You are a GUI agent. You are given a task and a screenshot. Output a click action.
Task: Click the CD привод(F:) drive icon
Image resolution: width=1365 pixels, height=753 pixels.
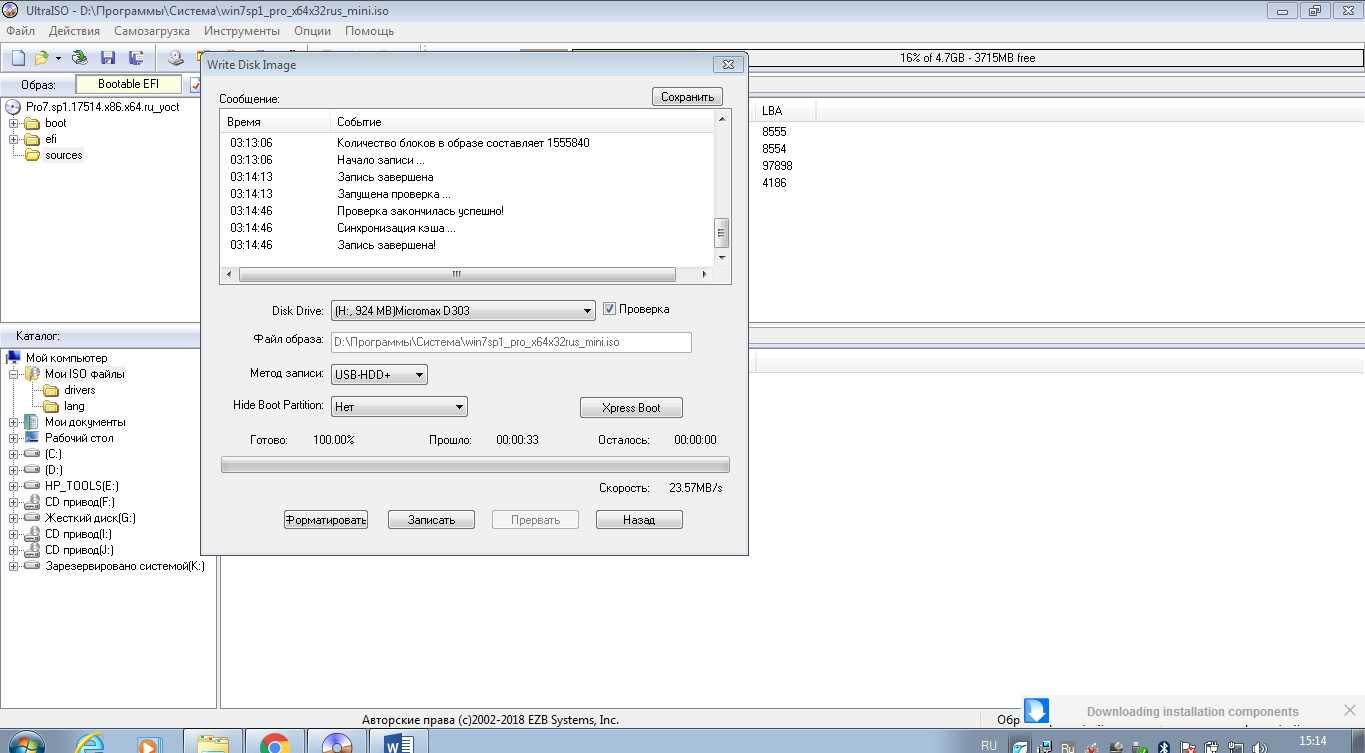click(32, 502)
